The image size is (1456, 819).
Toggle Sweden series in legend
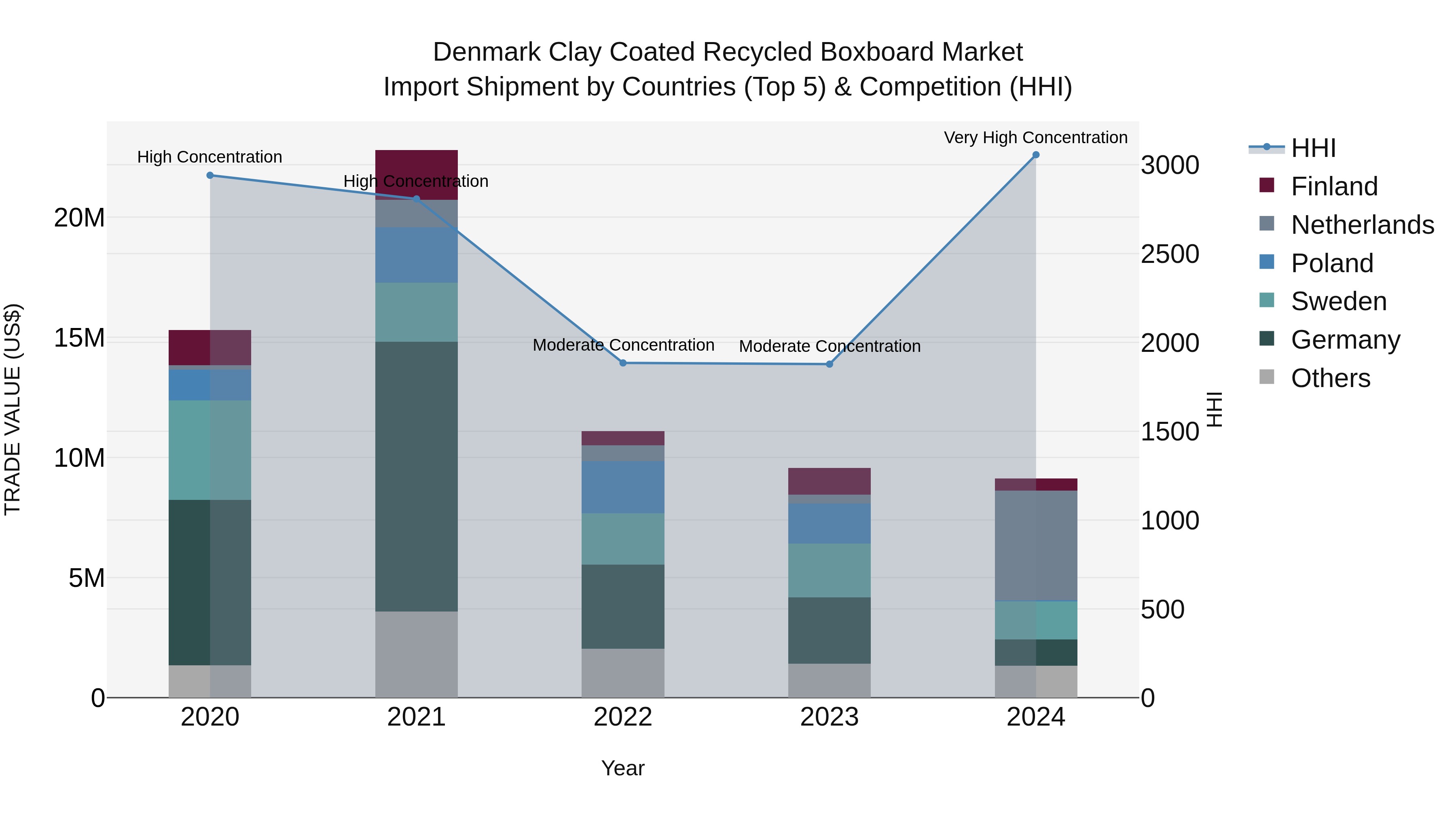1323,301
